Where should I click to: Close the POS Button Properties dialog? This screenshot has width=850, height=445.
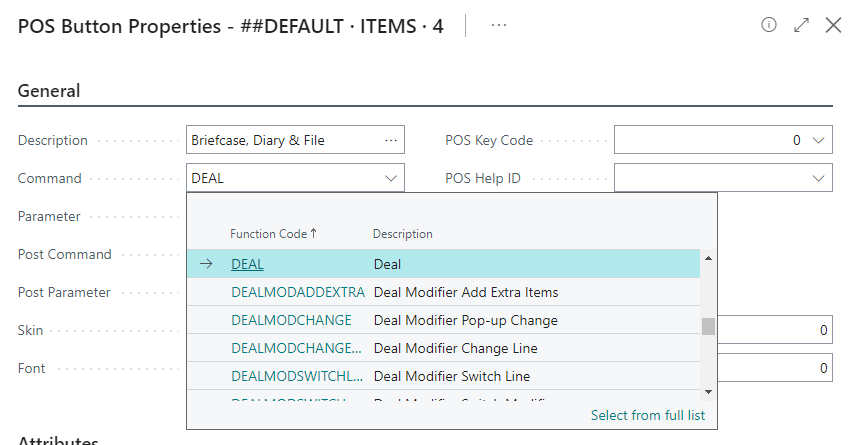pyautogui.click(x=833, y=26)
